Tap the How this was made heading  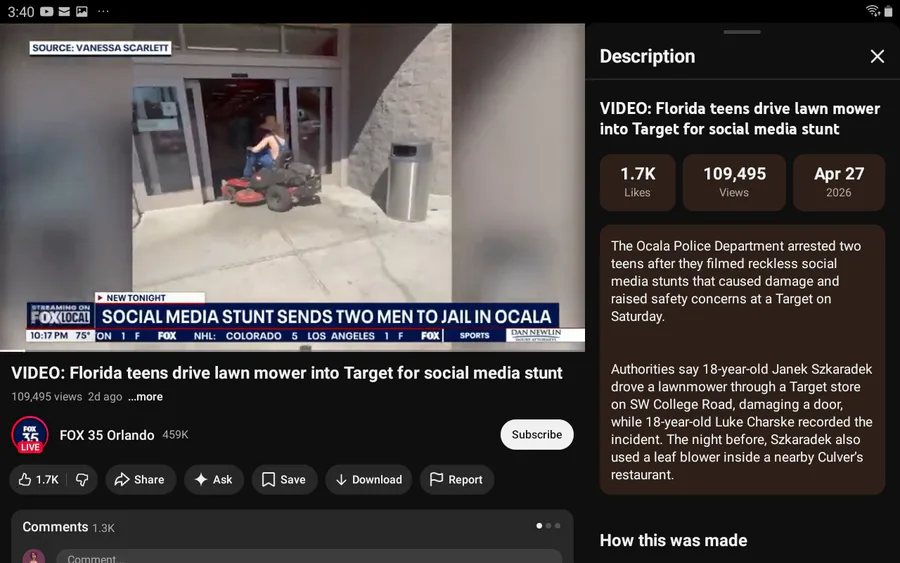[673, 540]
